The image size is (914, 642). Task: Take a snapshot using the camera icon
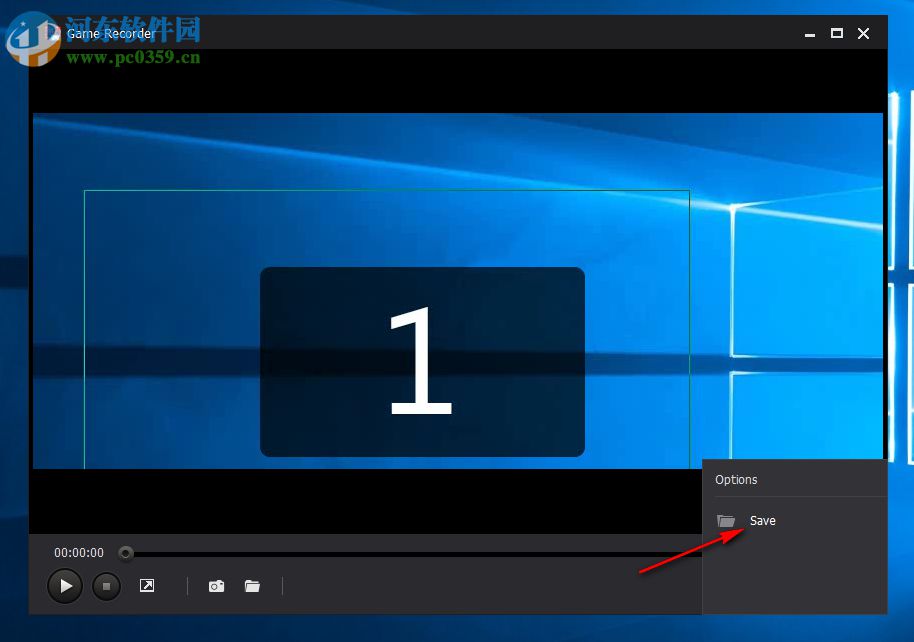(x=217, y=586)
